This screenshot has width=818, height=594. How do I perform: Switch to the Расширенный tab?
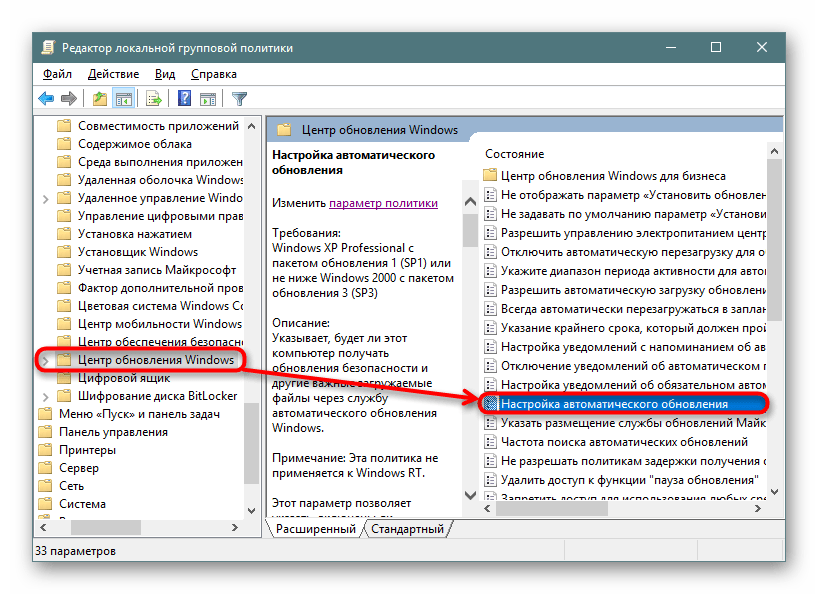316,528
